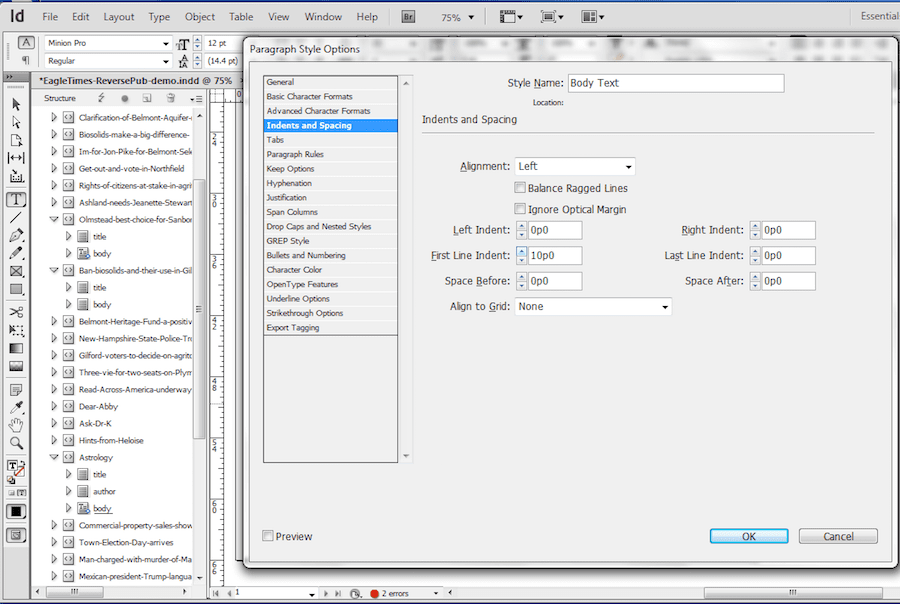Viewport: 900px width, 604px height.
Task: Switch to Character Formatting Controls icon
Action: click(x=26, y=42)
